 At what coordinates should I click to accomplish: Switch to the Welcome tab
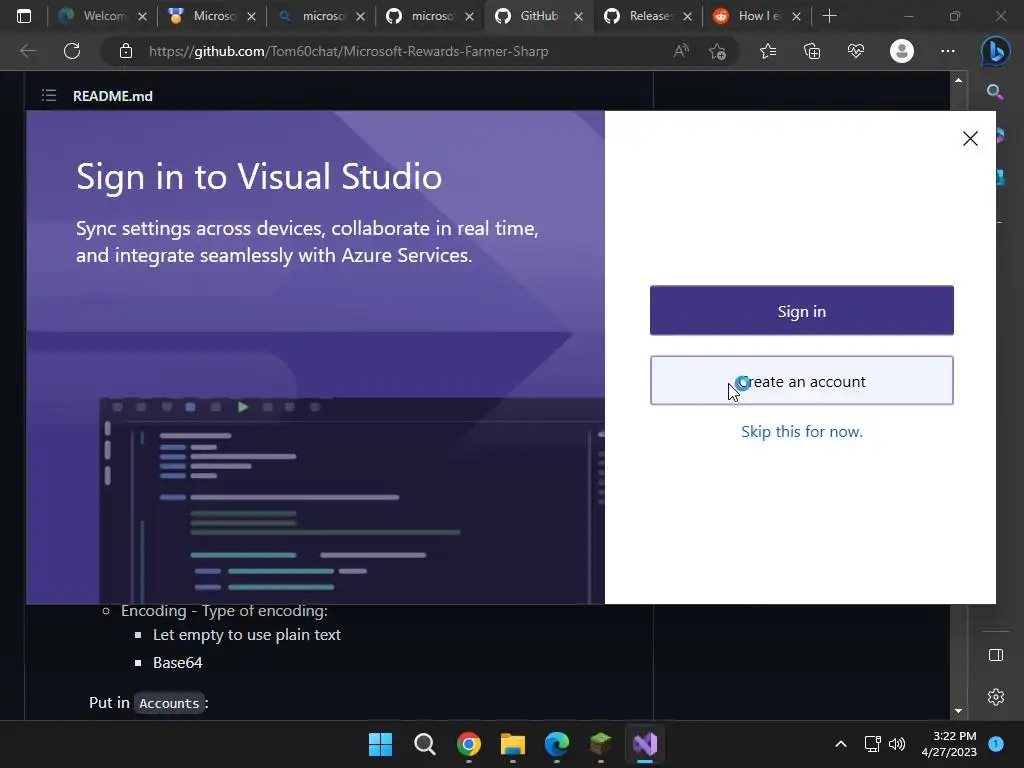click(103, 16)
